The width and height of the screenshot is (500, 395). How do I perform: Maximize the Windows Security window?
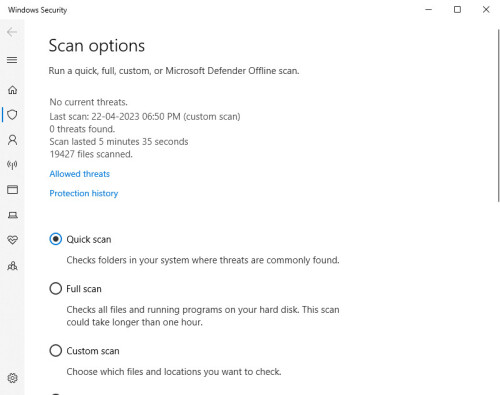click(x=457, y=10)
